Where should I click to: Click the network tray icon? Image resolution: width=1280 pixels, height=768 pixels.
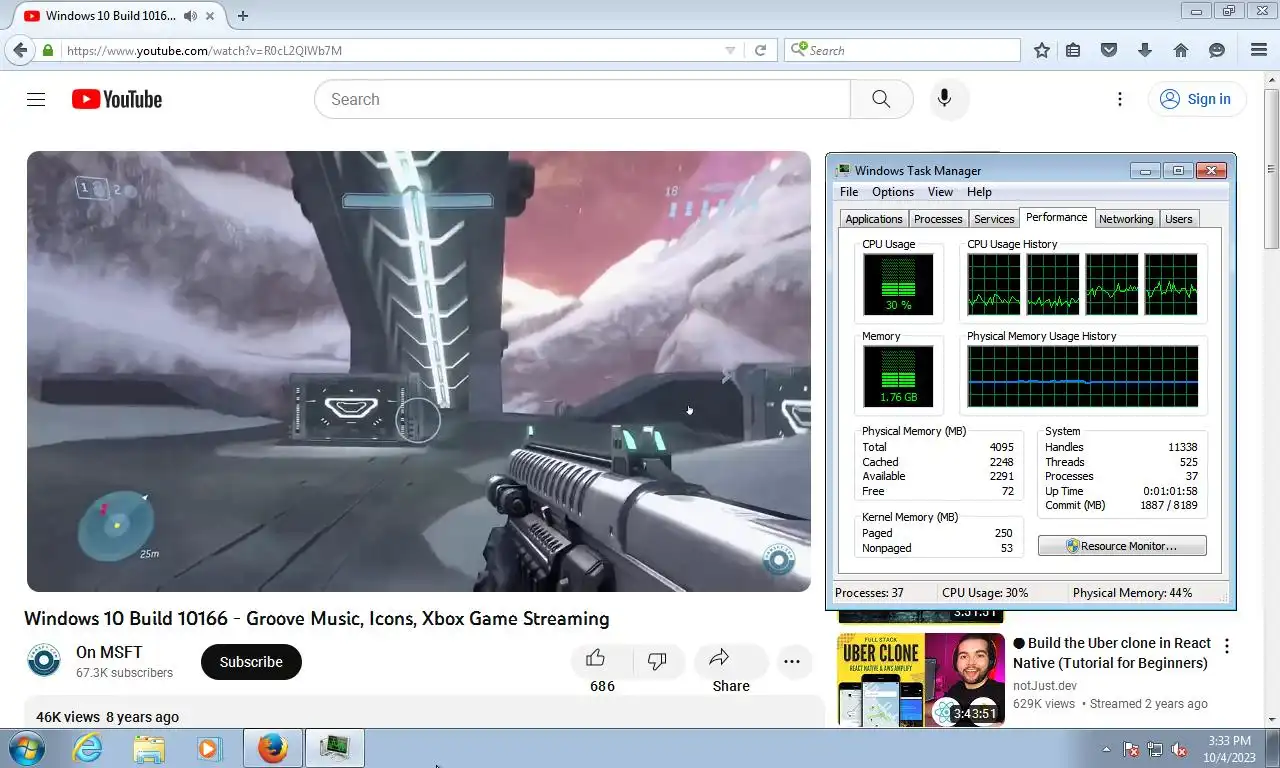click(1155, 749)
